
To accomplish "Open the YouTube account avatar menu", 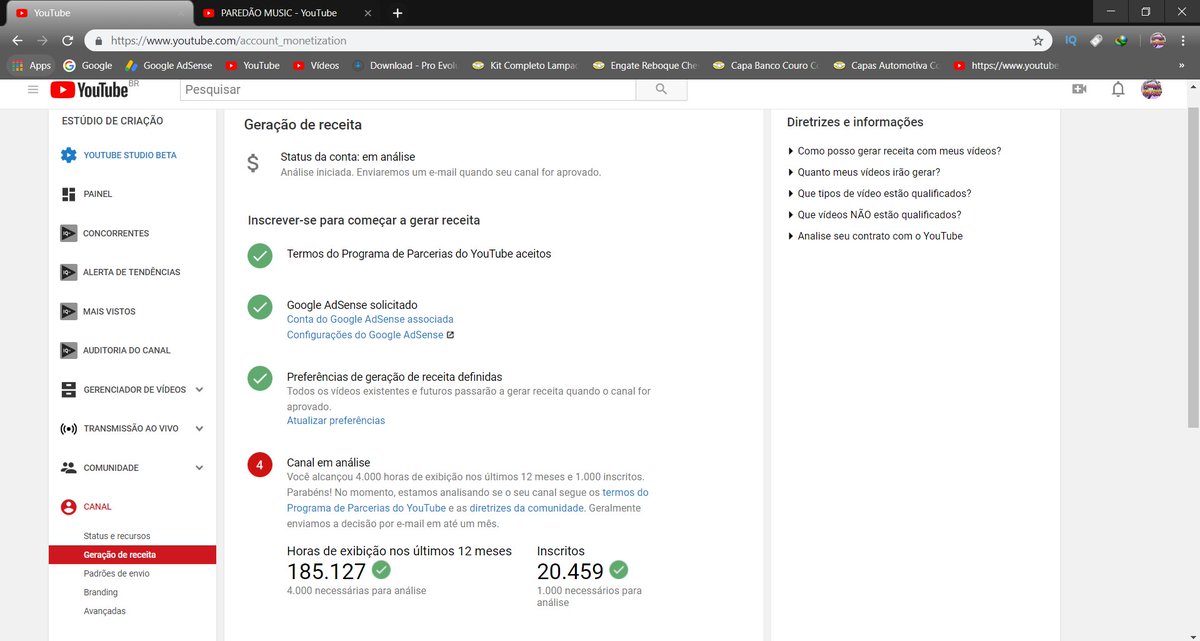I will (1151, 89).
